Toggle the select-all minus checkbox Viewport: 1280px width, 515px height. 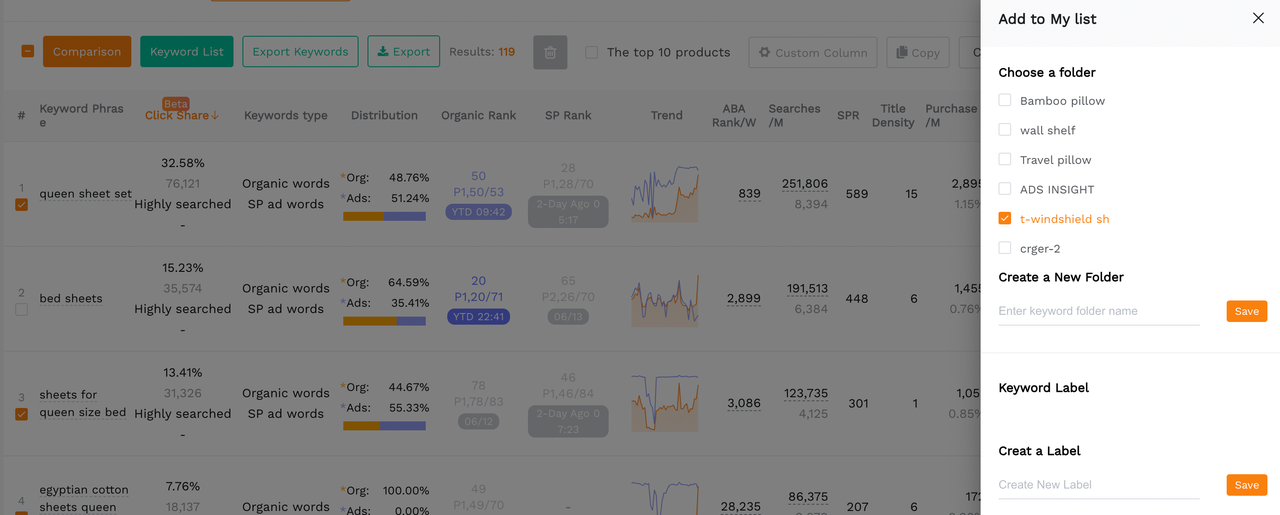(x=28, y=52)
